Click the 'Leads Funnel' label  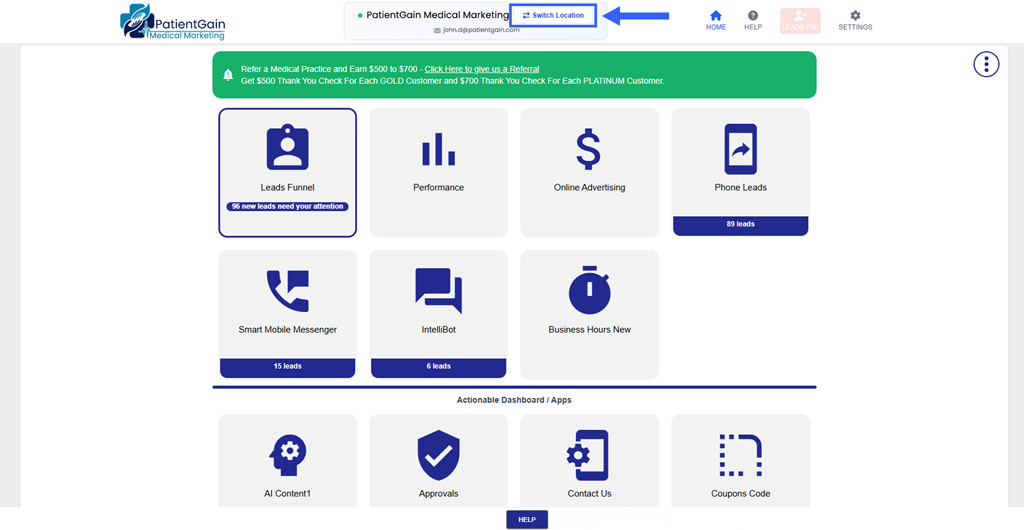click(287, 187)
